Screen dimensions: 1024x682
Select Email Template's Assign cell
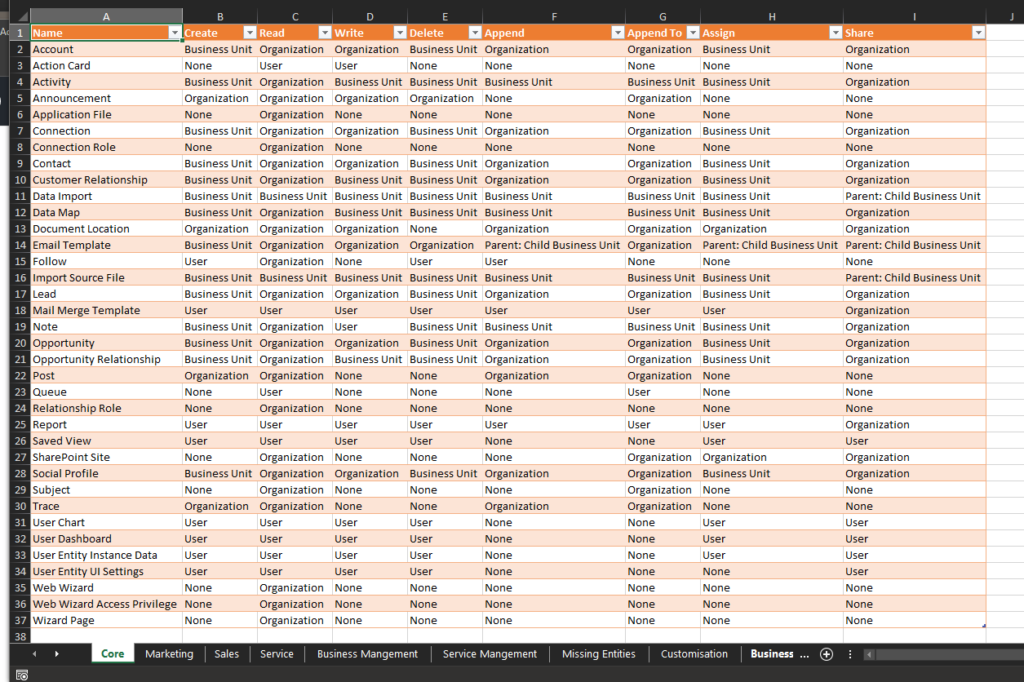(772, 245)
